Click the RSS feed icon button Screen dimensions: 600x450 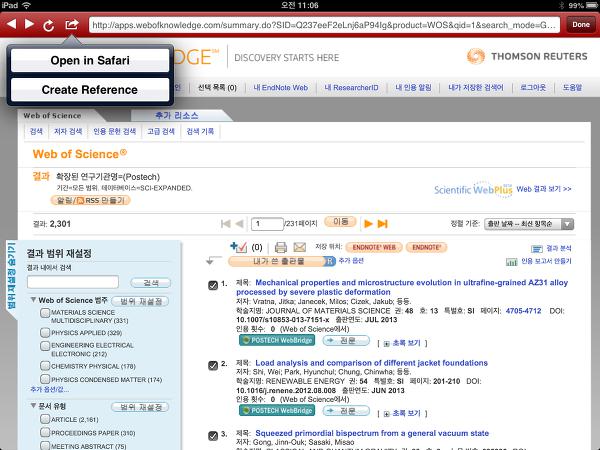click(x=91, y=201)
